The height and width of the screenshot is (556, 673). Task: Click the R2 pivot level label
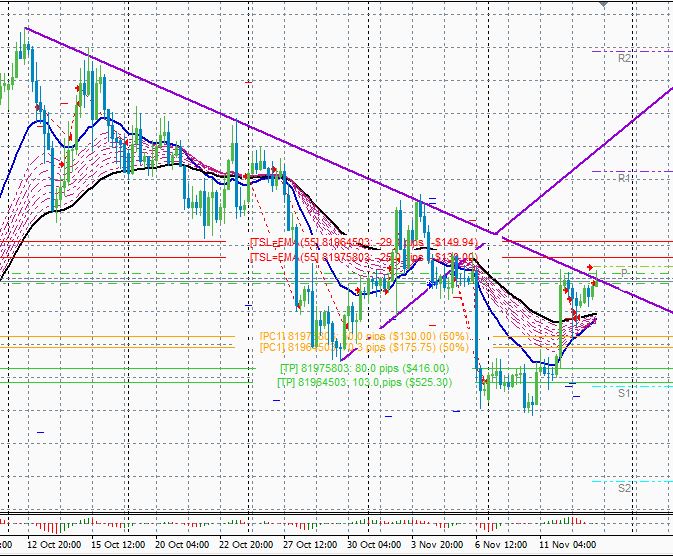point(624,58)
